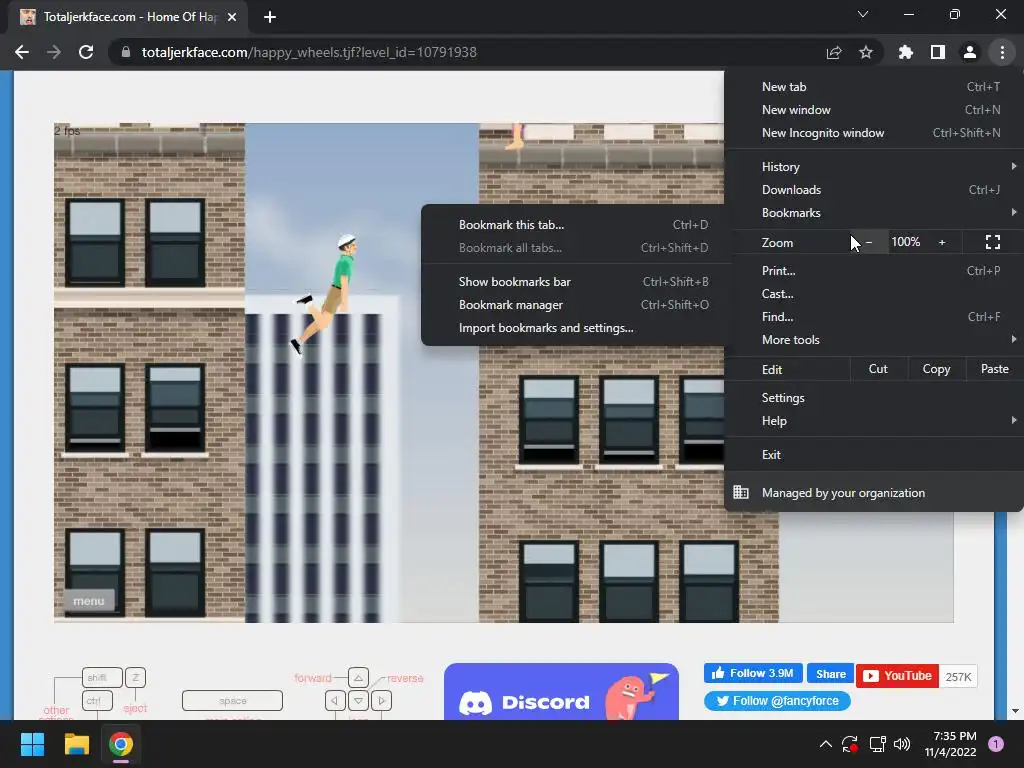The width and height of the screenshot is (1024, 768).
Task: Bookmark this page with the star icon
Action: [x=866, y=52]
